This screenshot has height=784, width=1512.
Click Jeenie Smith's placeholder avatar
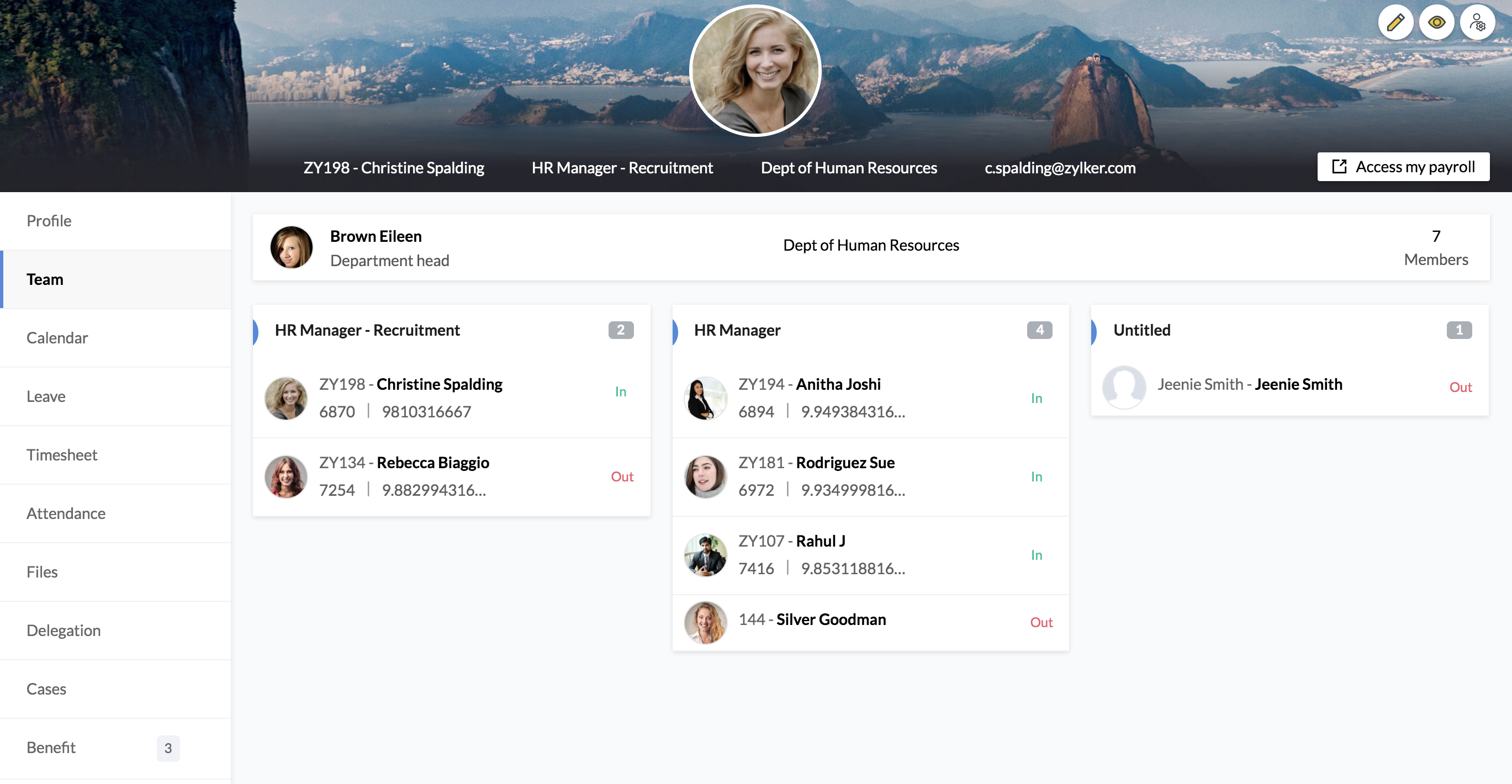pos(1124,386)
